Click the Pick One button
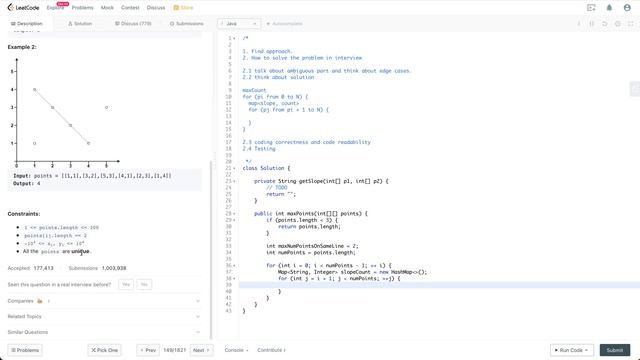The width and height of the screenshot is (640, 360). click(104, 350)
